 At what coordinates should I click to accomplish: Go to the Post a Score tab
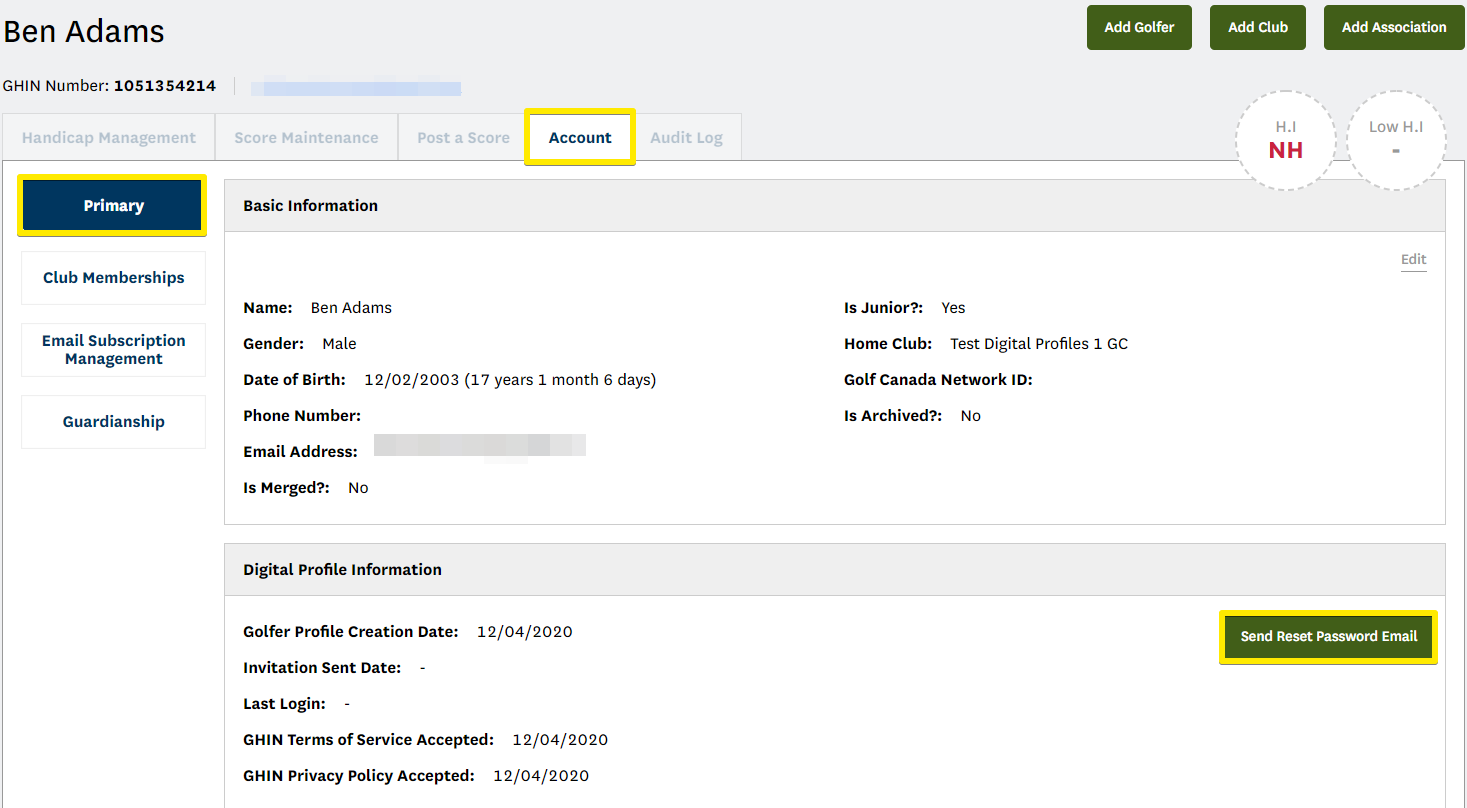click(x=463, y=137)
